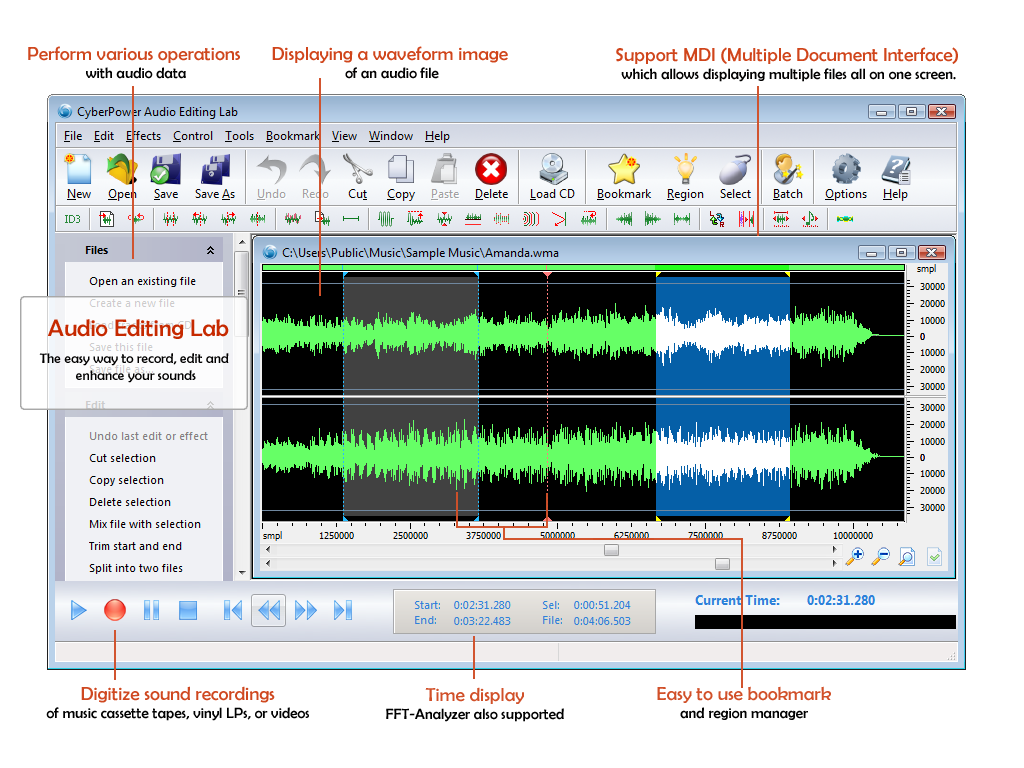1024x768 pixels.
Task: Click the zoom-to-selection magnifier icon
Action: [x=906, y=556]
